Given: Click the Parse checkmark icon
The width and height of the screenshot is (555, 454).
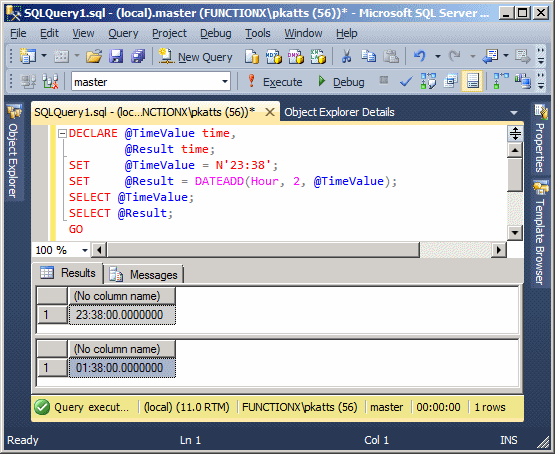Looking at the screenshot, I should pyautogui.click(x=406, y=82).
